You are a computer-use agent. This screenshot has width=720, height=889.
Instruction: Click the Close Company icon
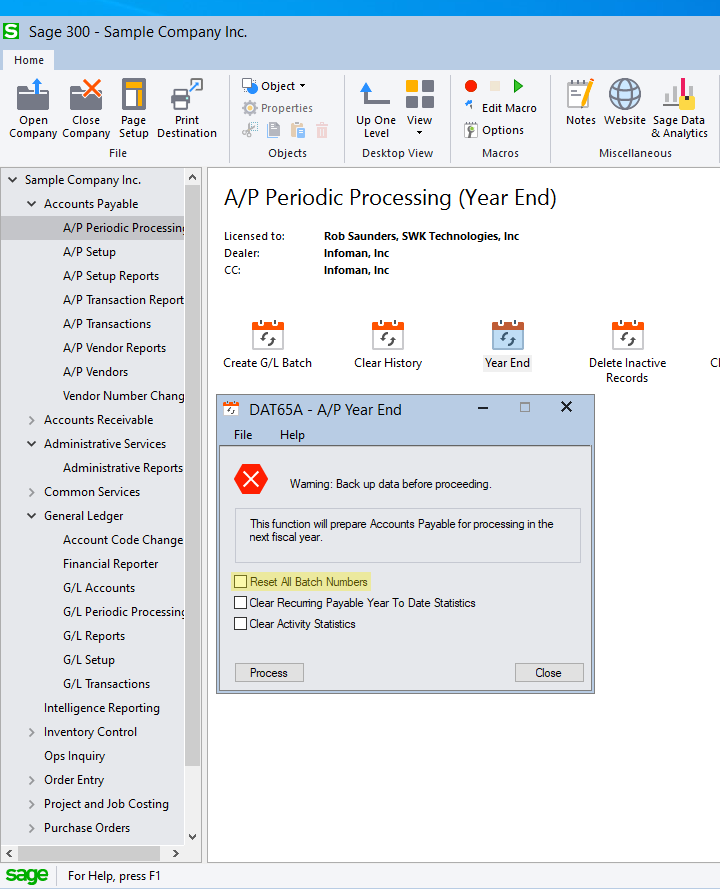point(86,108)
